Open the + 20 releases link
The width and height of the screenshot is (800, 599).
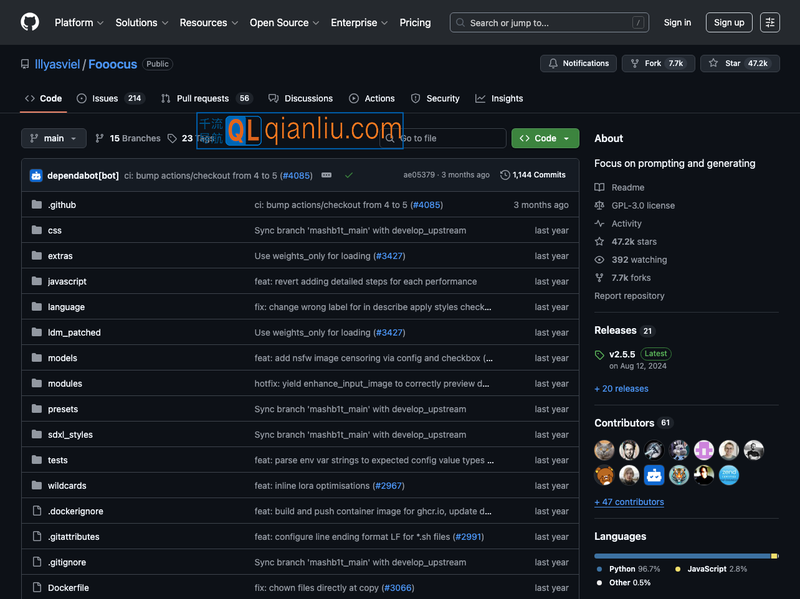621,388
